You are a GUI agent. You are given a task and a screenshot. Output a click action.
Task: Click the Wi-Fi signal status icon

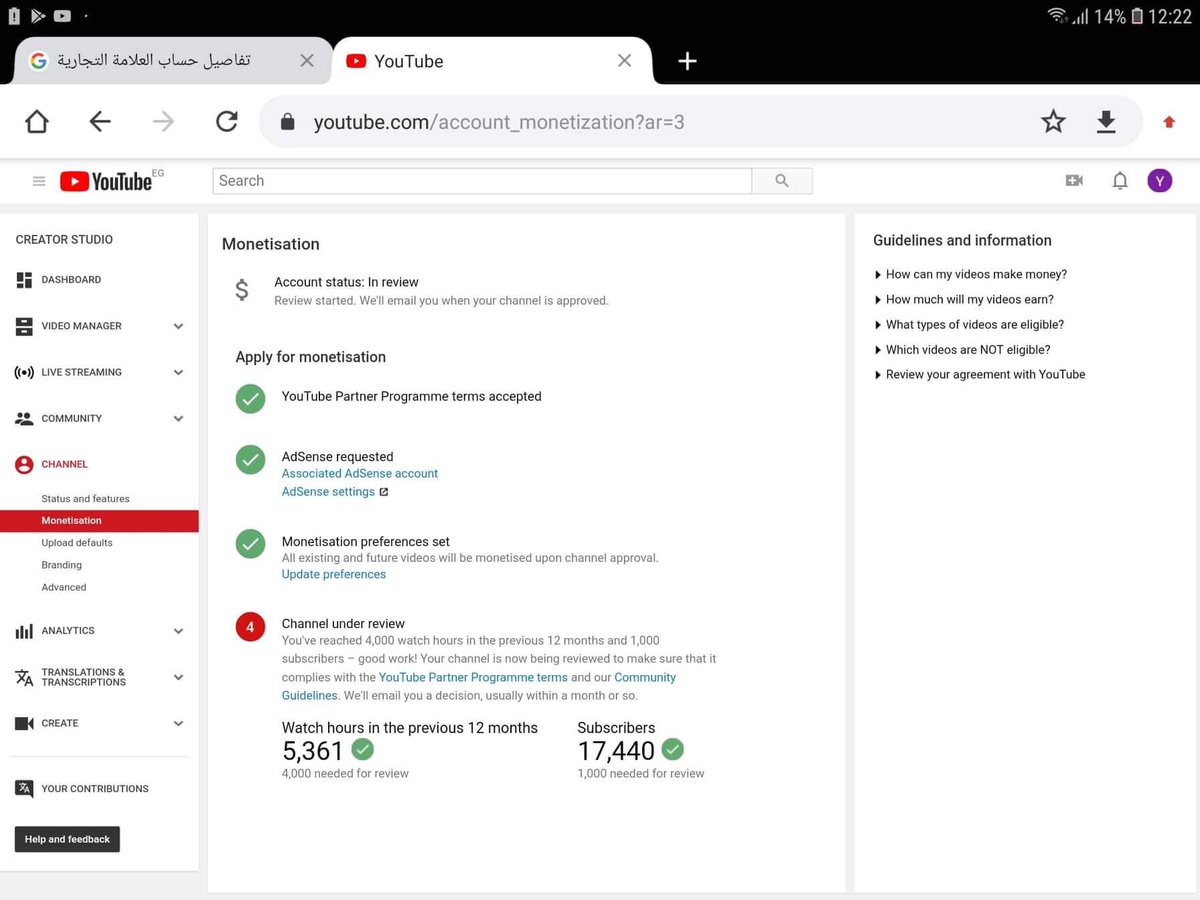(1057, 16)
